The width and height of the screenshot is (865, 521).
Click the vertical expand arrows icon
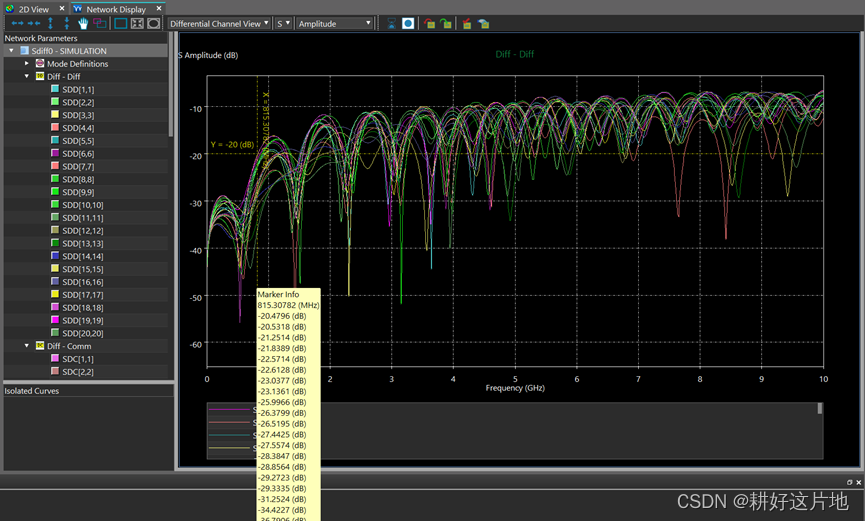(50, 23)
